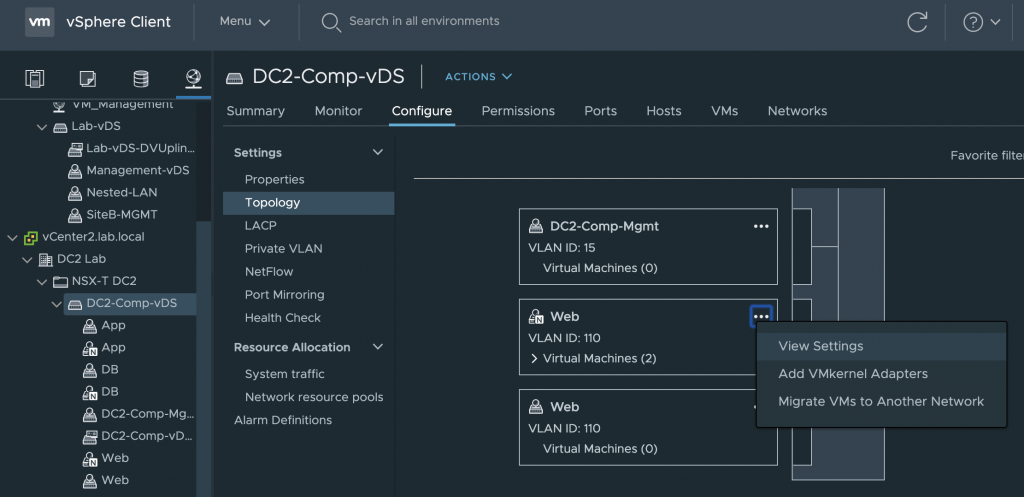
Task: Switch to Storage inventory icon
Action: point(140,79)
